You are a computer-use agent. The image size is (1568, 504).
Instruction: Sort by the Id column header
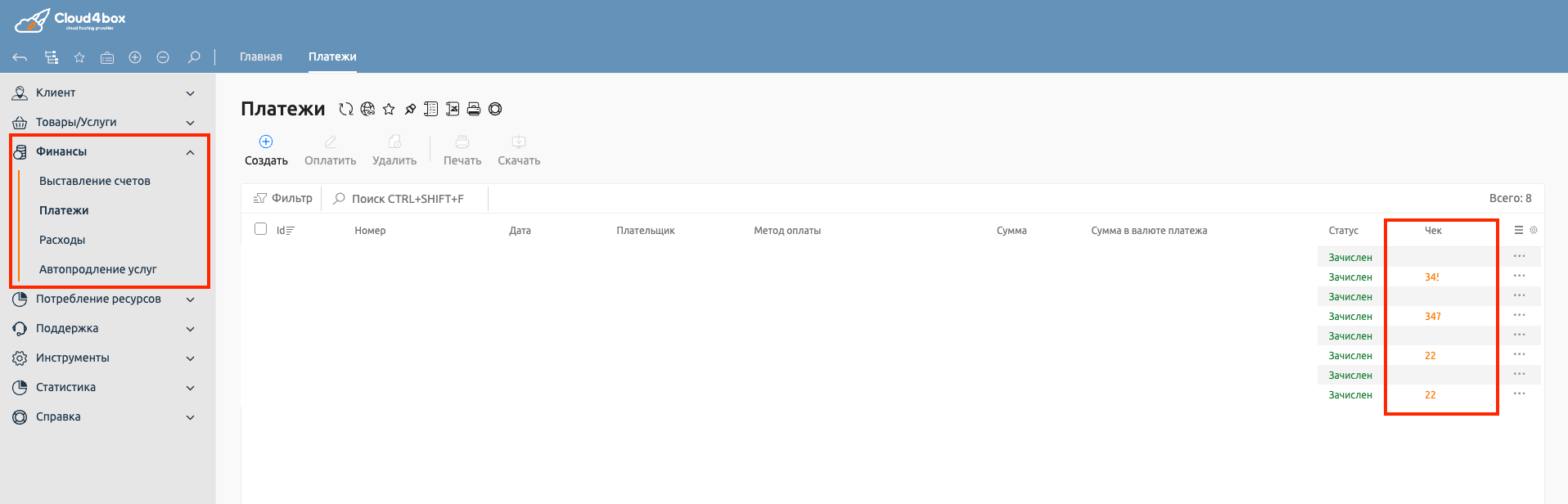285,231
